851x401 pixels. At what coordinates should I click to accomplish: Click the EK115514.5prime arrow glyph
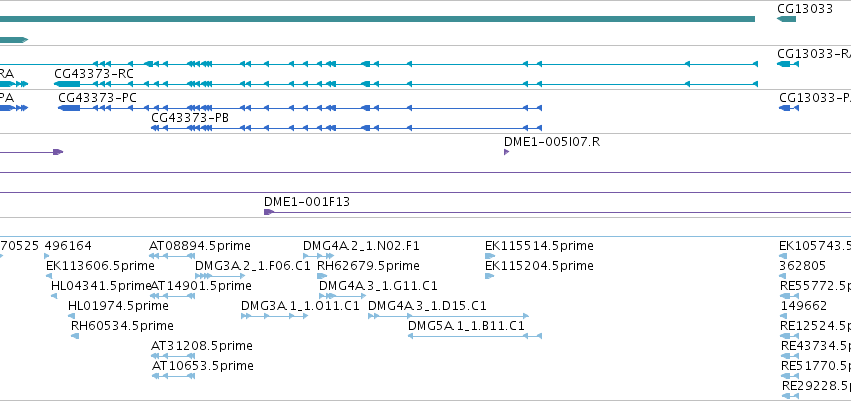(x=490, y=256)
